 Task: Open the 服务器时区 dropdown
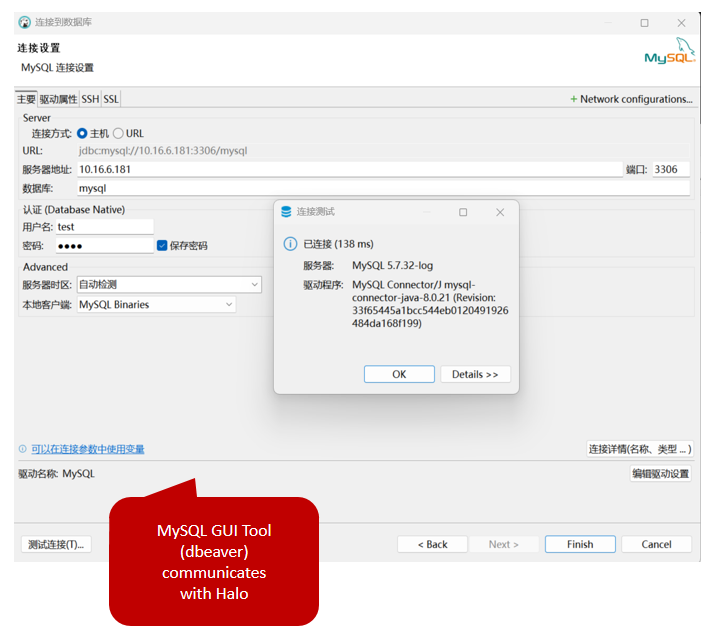169,285
